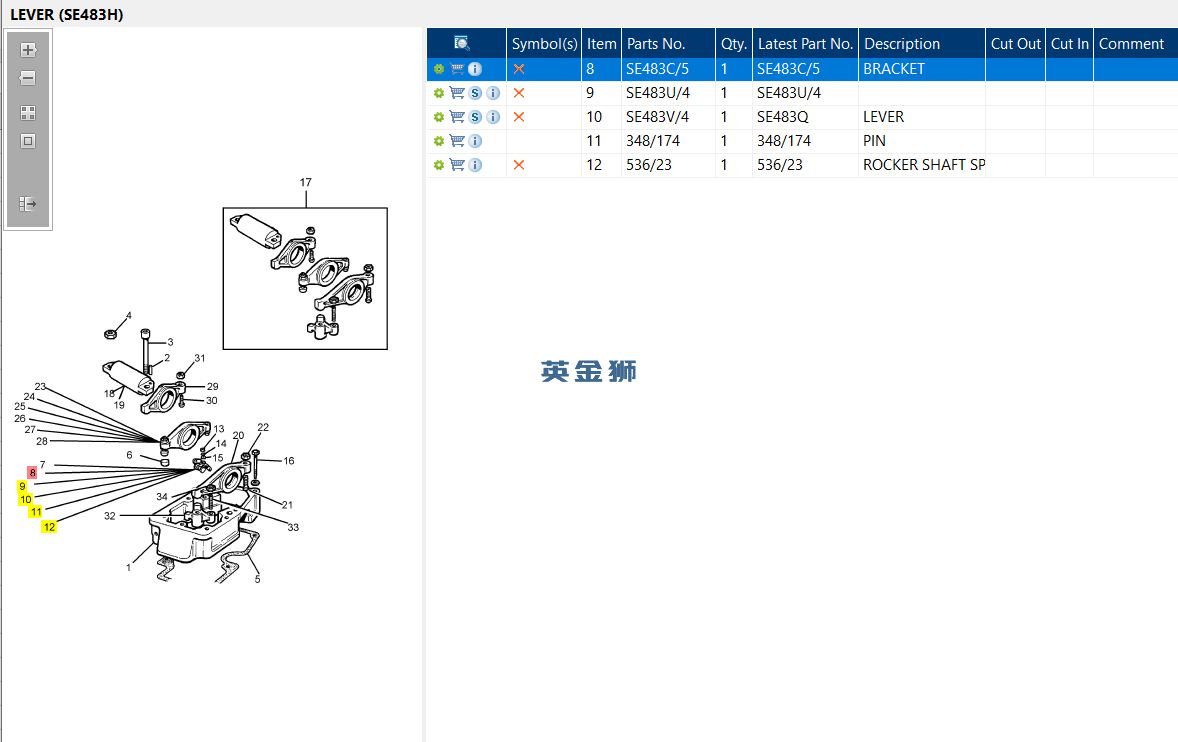Click the S supersession icon for item 10
The image size is (1178, 742).
(x=475, y=117)
